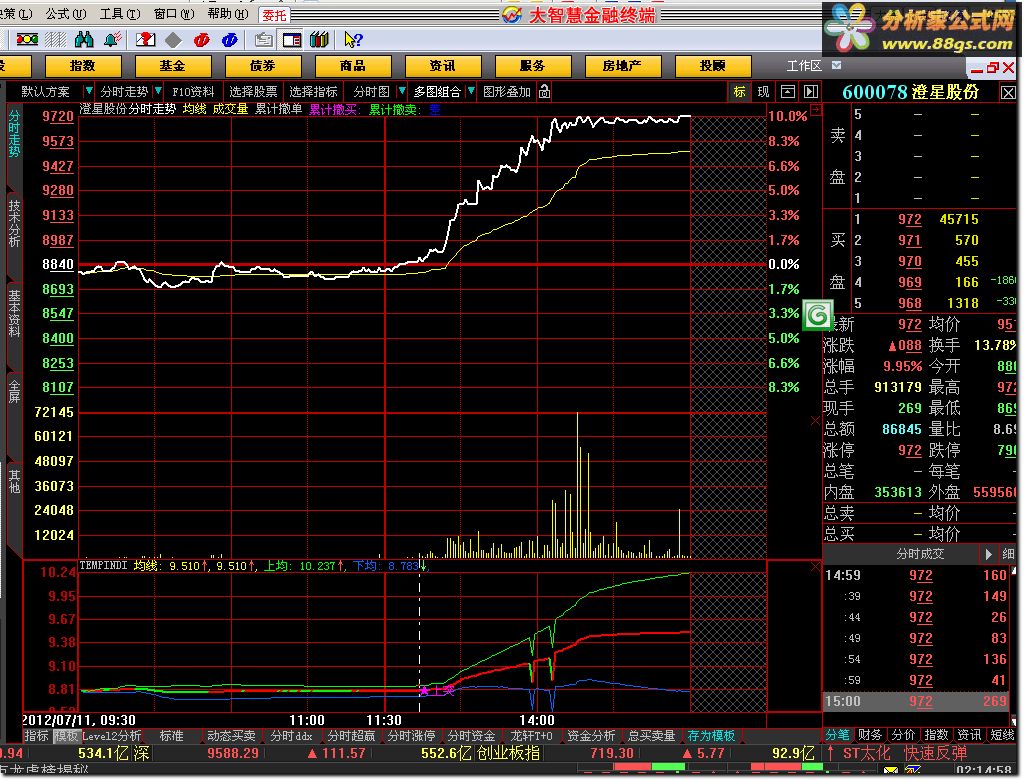
Task: Click the gray diamond toolbar icon
Action: 173,41
